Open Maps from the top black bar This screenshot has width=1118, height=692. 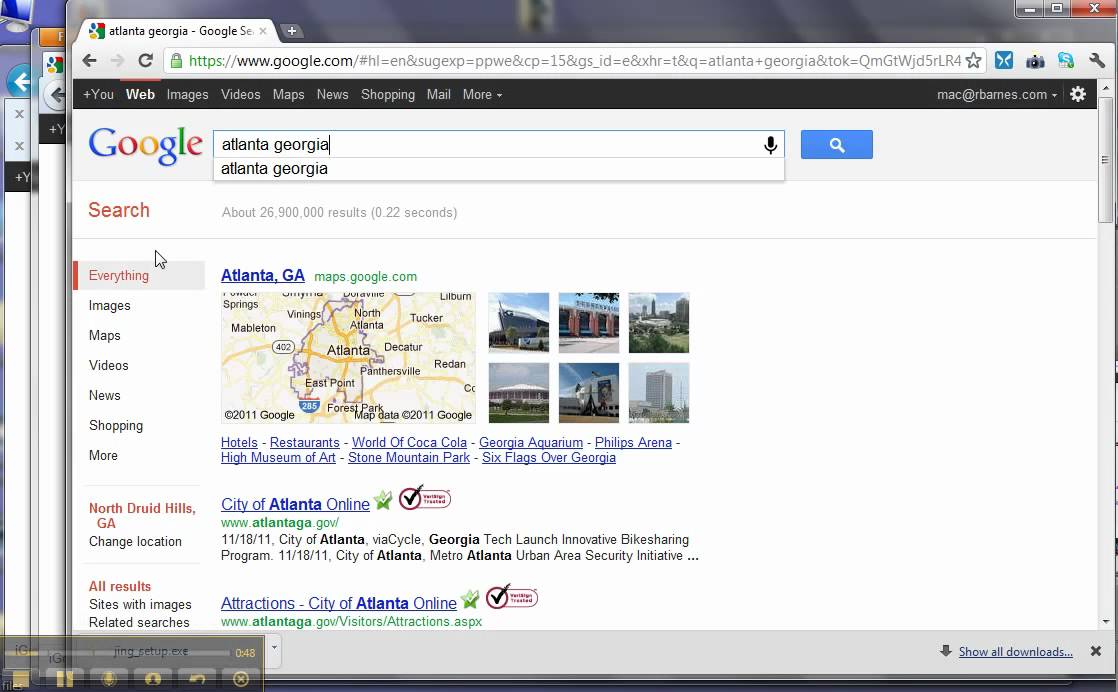[288, 94]
